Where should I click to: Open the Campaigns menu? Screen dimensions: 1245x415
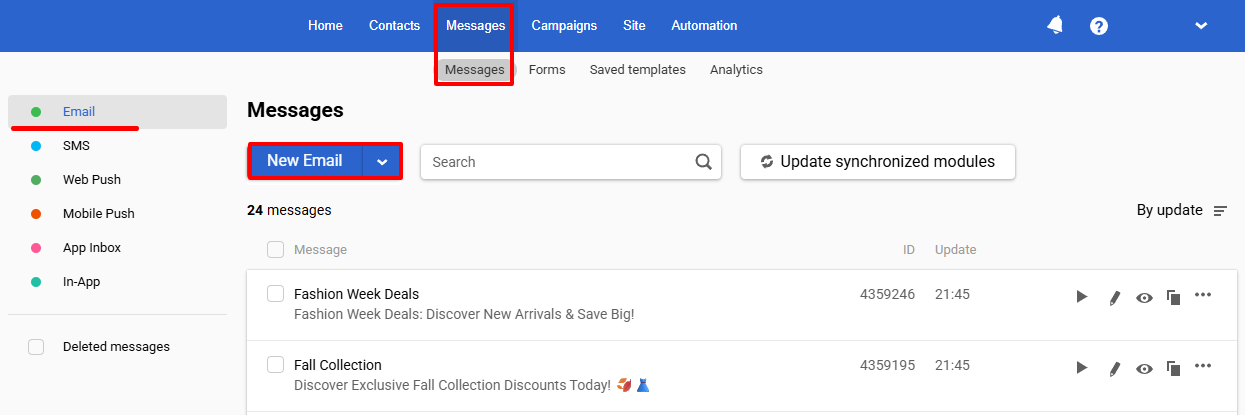(564, 26)
